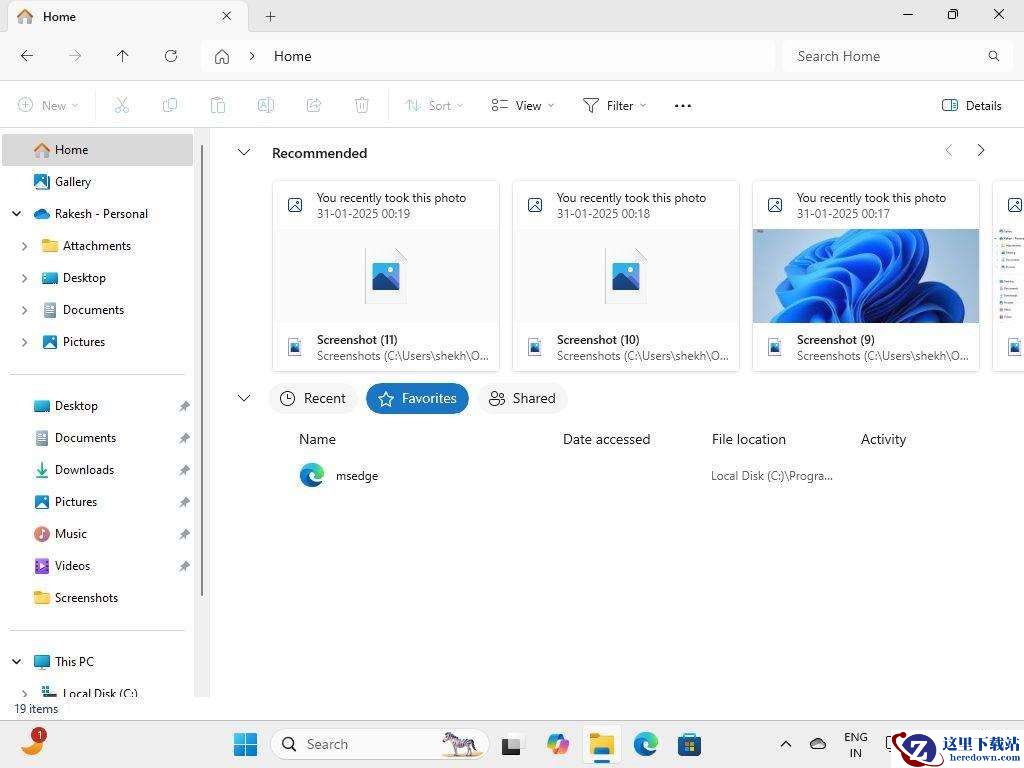Viewport: 1024px width, 768px height.
Task: Click the Copy toolbar icon
Action: 170,105
